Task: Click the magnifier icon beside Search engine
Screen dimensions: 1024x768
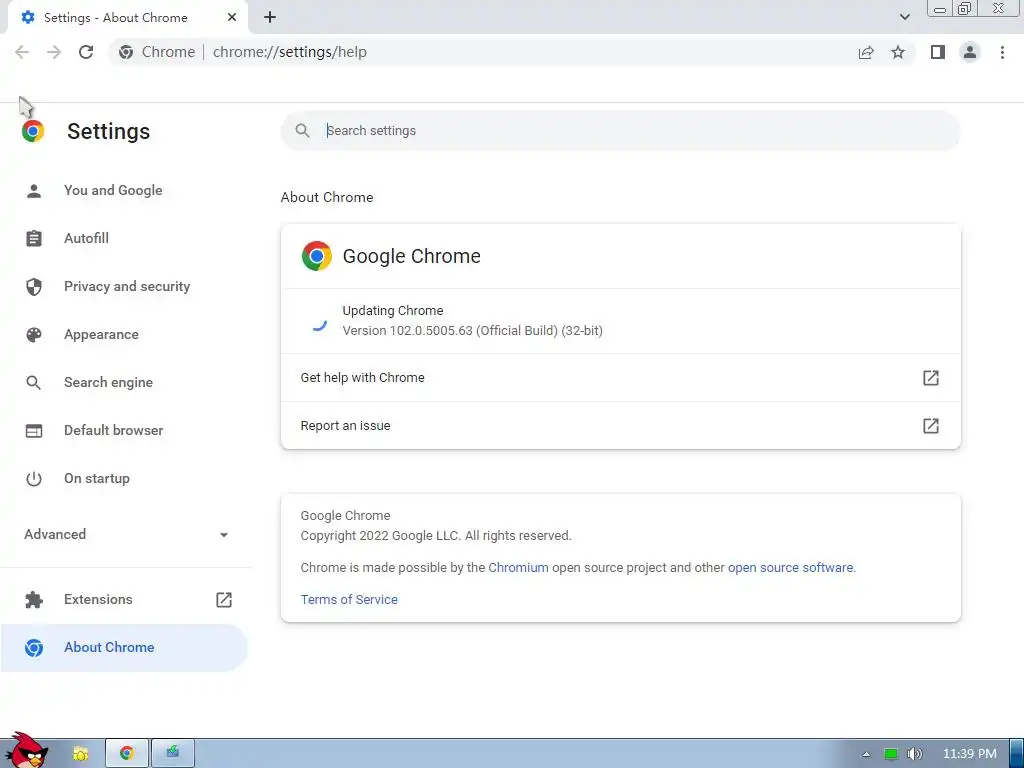Action: coord(34,383)
